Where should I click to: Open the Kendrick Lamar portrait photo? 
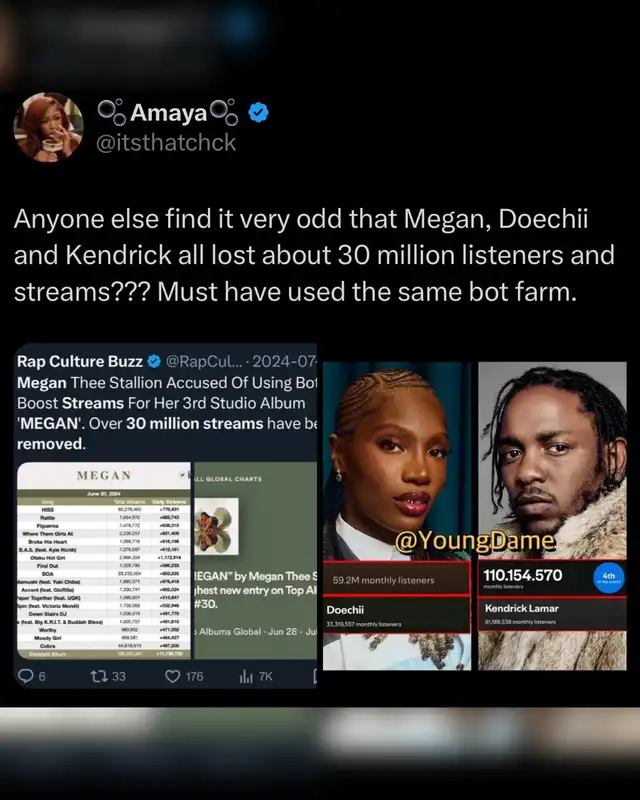click(x=552, y=450)
